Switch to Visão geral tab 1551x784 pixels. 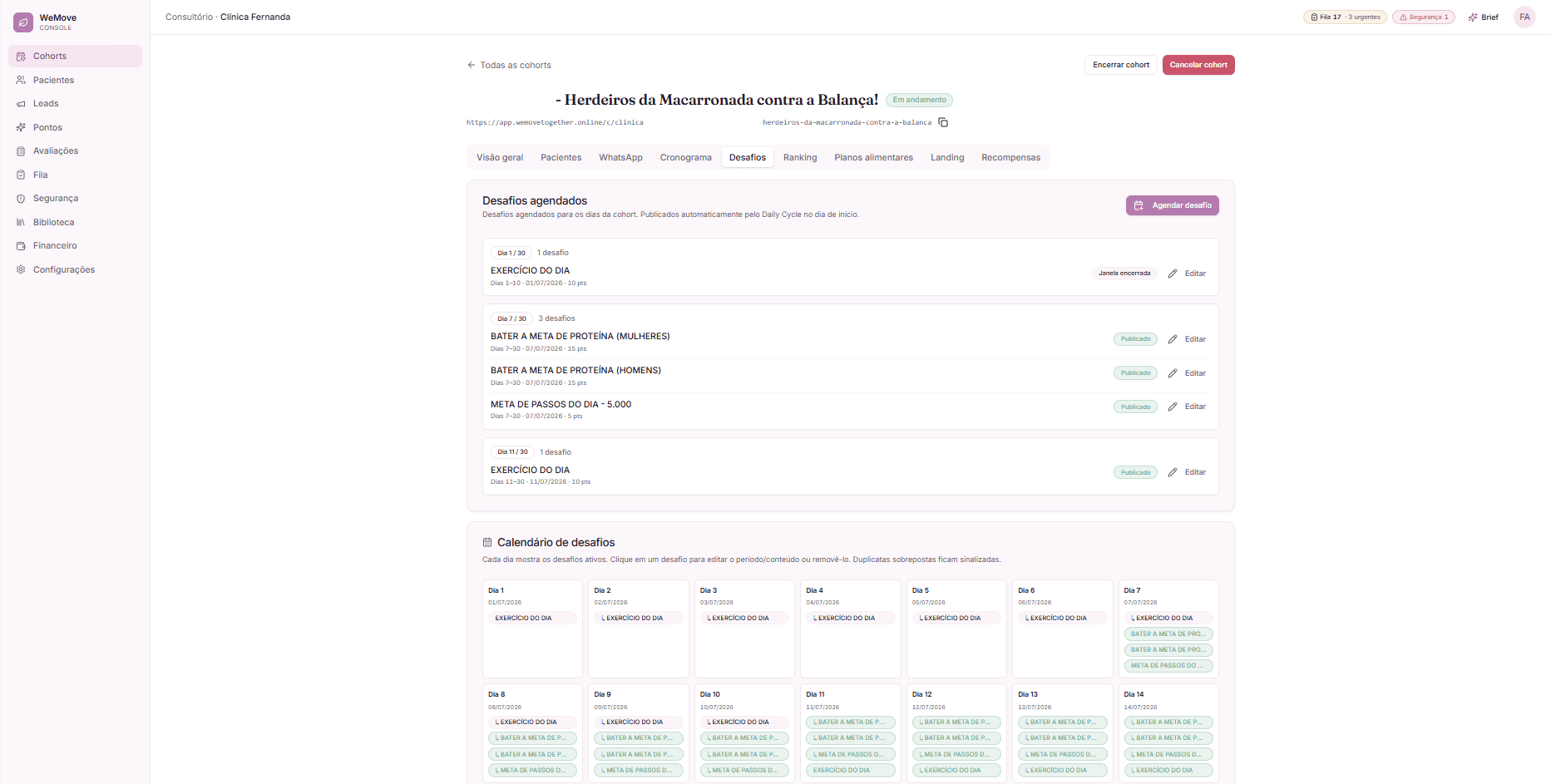[x=500, y=157]
